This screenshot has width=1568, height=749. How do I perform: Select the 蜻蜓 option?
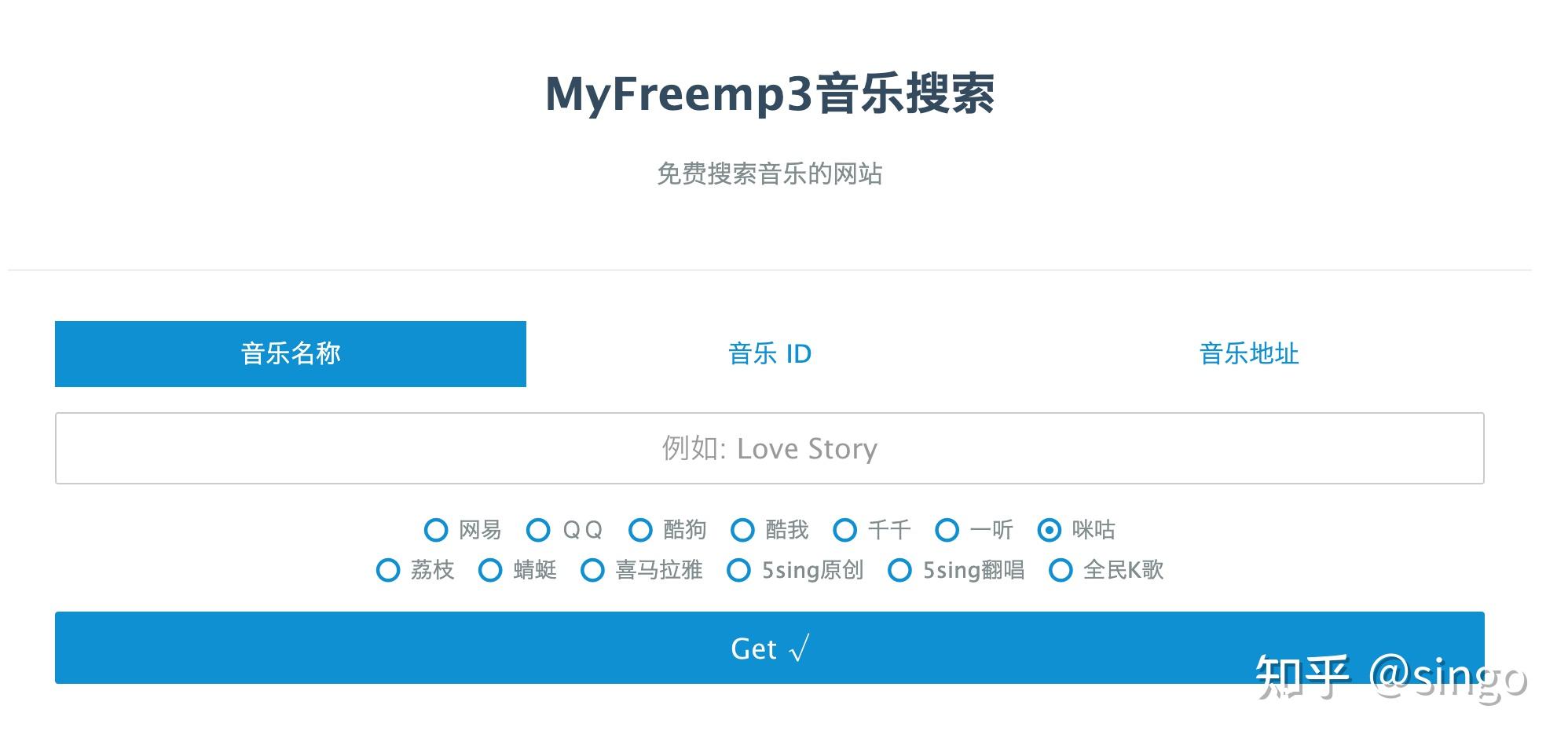click(x=490, y=572)
